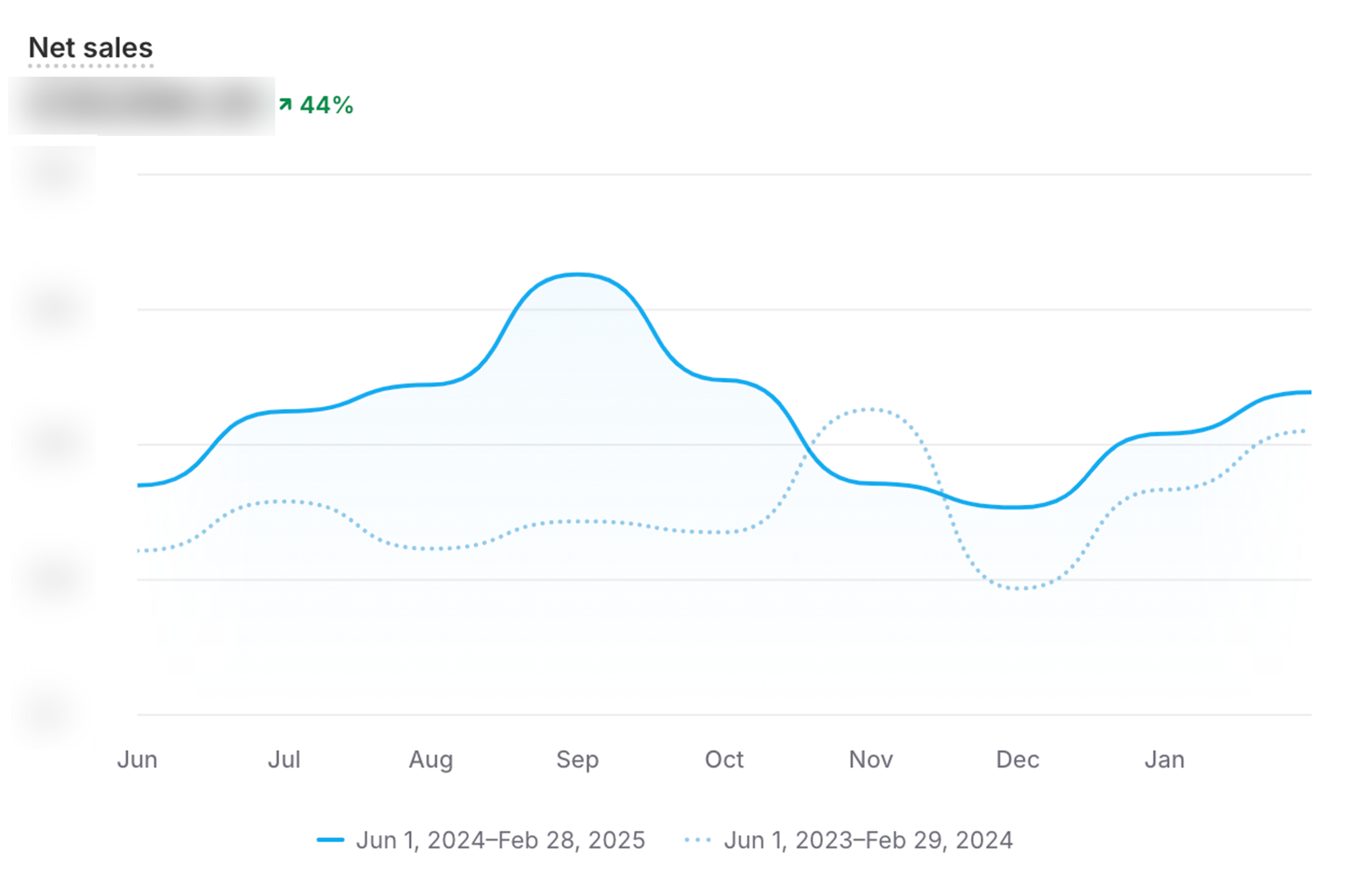Toggle Jun 1, 2023–Feb 29, 2024 legend series
Image resolution: width=1346 pixels, height=896 pixels.
[867, 840]
